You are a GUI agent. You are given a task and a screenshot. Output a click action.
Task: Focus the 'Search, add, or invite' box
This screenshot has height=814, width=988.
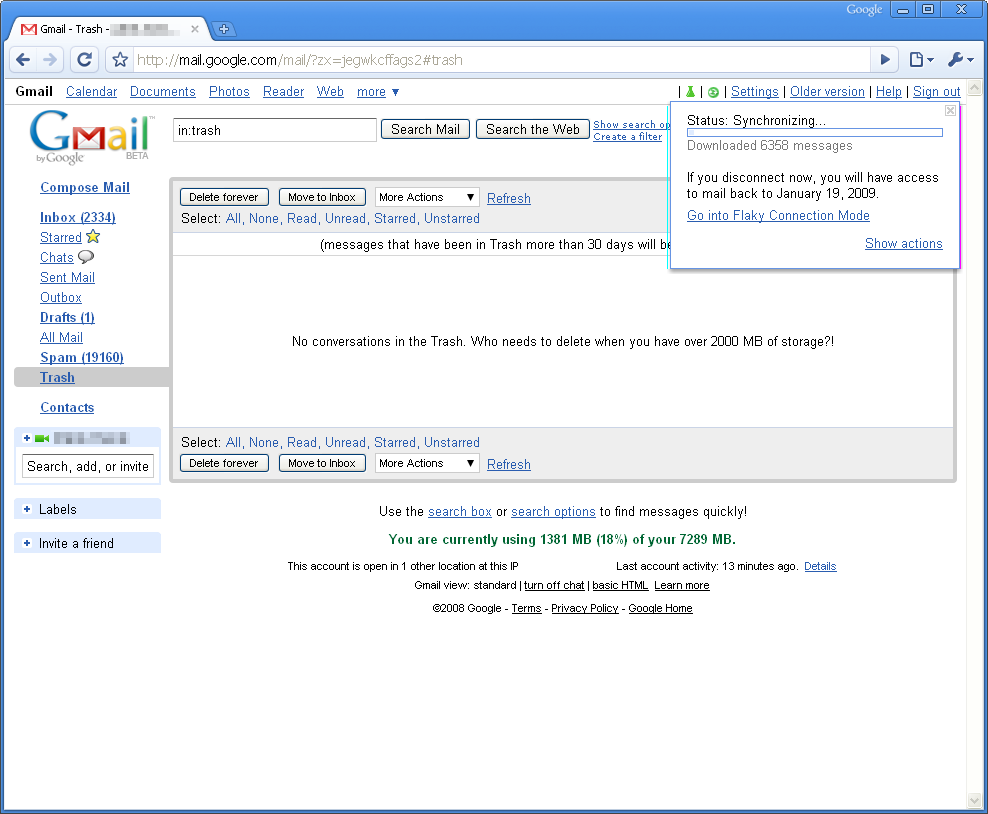(88, 466)
